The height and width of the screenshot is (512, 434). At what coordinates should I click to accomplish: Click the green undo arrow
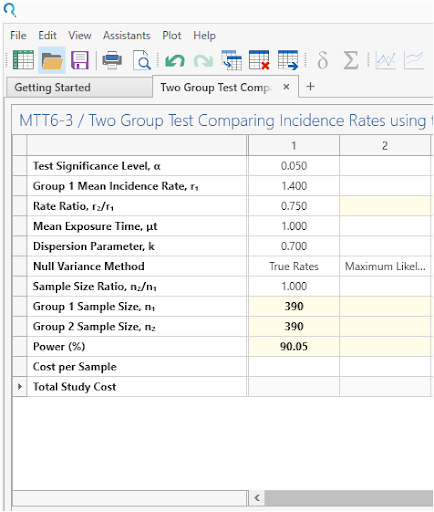(x=175, y=61)
